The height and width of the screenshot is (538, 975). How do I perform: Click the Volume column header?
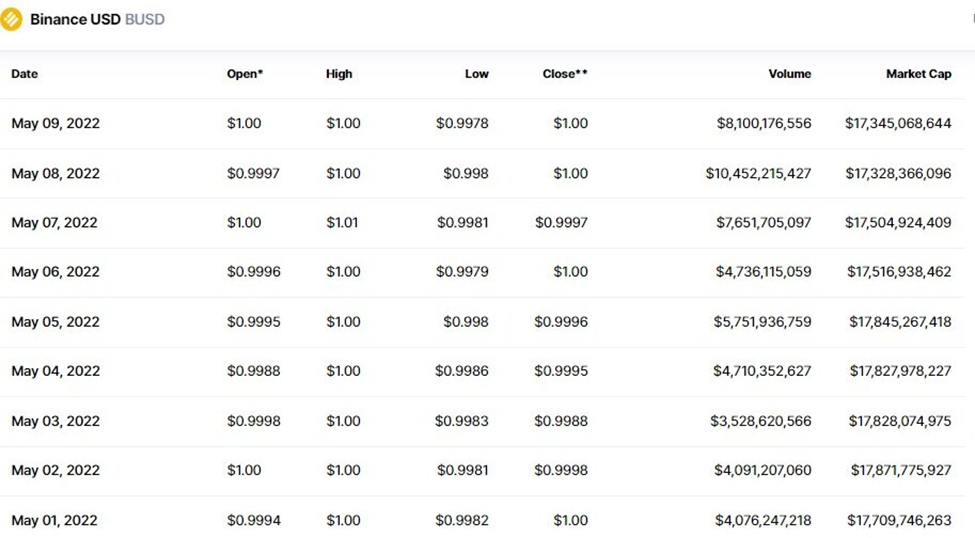coord(790,74)
